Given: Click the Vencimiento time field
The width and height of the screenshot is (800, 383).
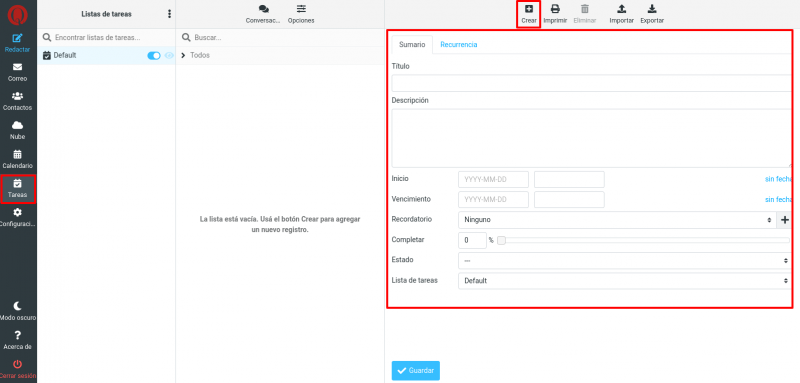Looking at the screenshot, I should point(569,199).
